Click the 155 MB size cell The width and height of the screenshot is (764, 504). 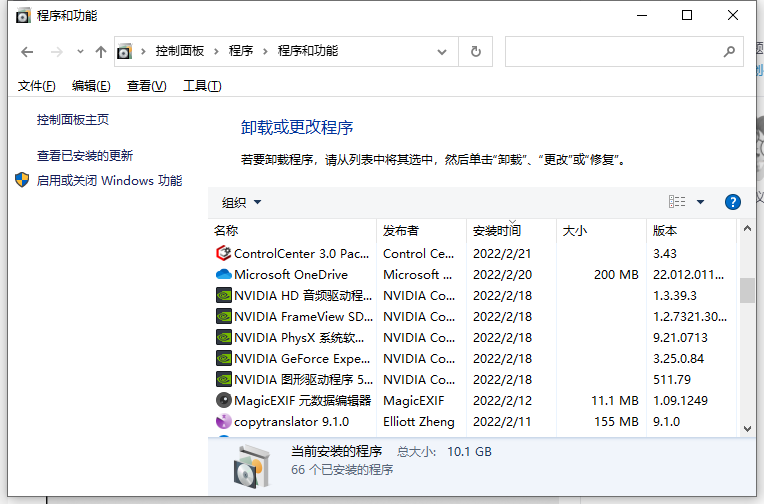coord(616,422)
